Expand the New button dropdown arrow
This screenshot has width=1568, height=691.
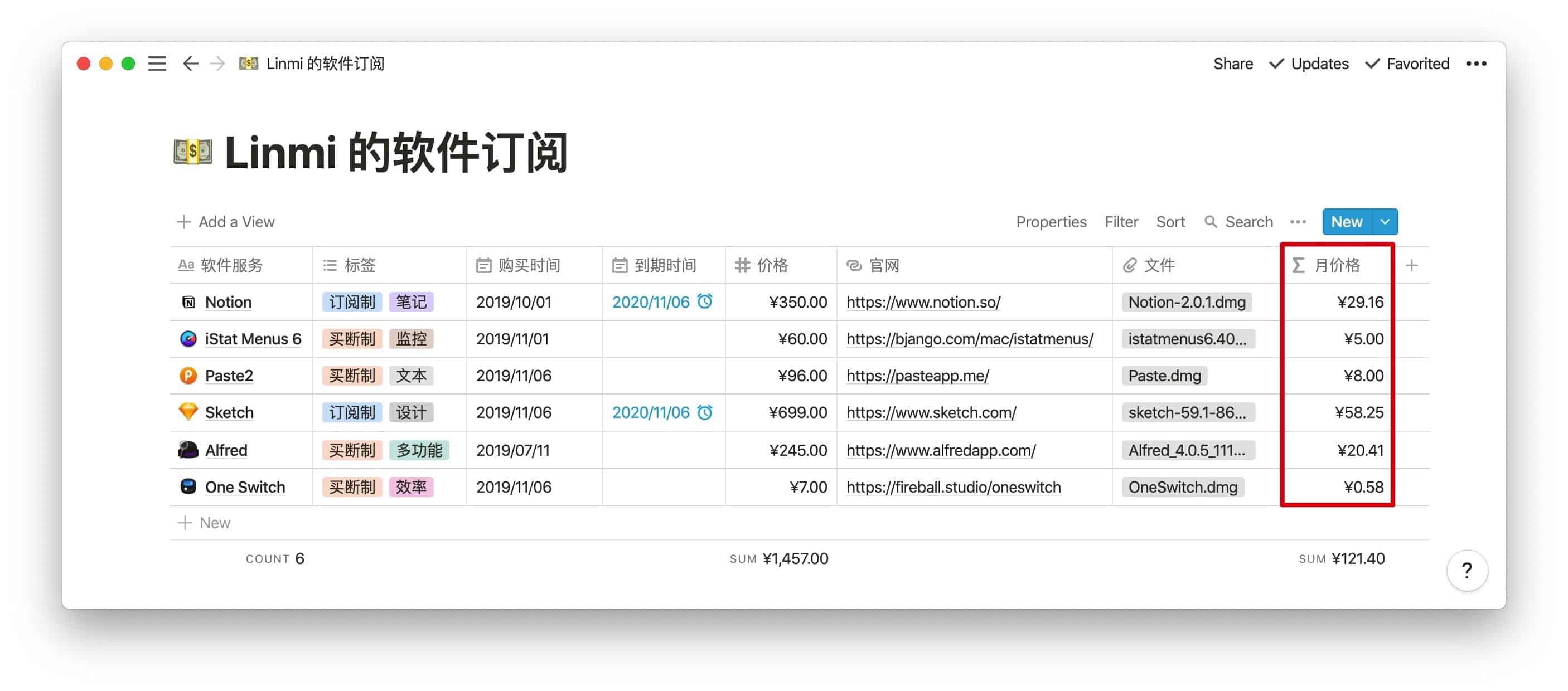pyautogui.click(x=1385, y=222)
